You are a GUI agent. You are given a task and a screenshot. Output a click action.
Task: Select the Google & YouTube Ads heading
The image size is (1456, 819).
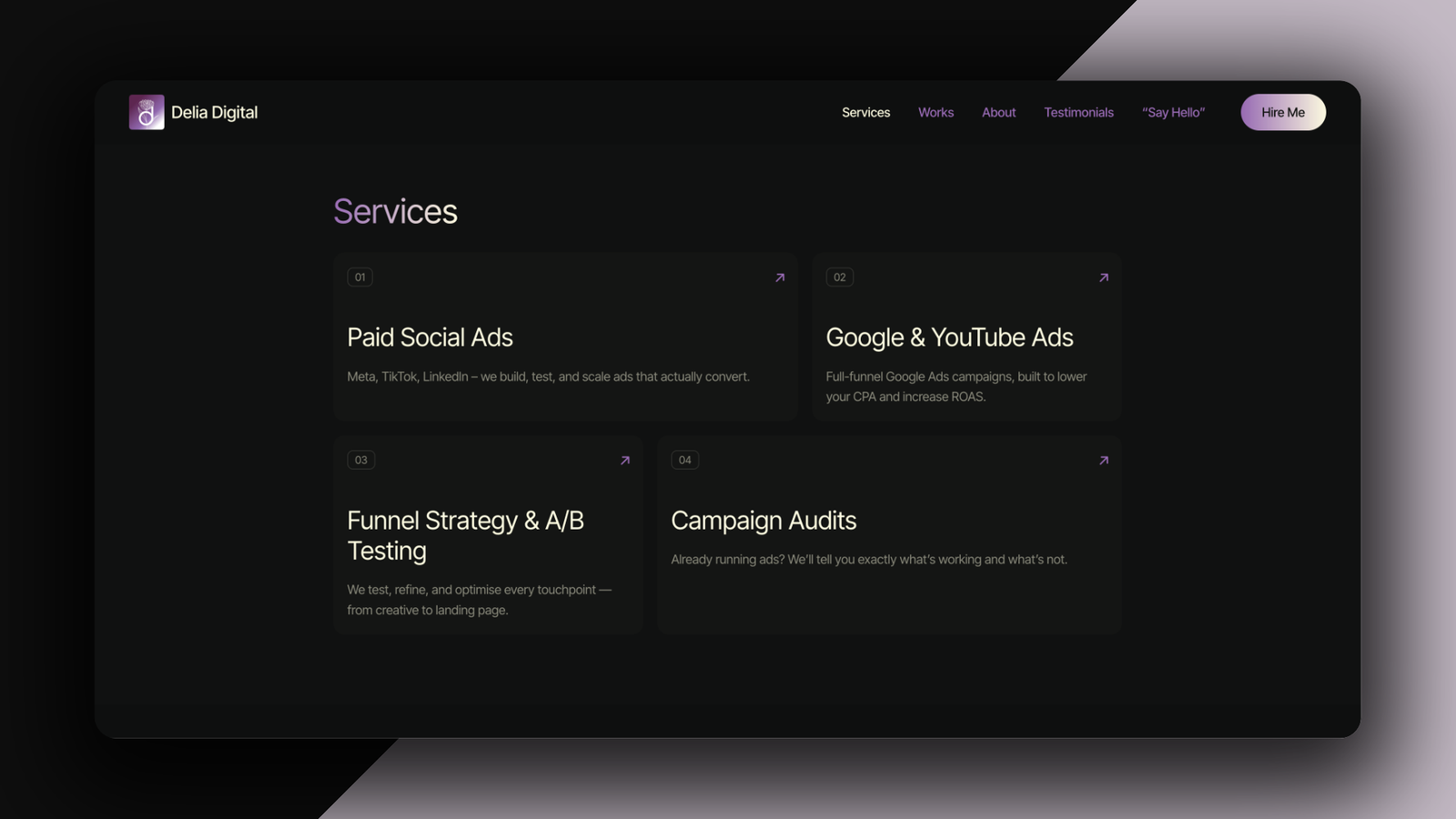(x=950, y=338)
